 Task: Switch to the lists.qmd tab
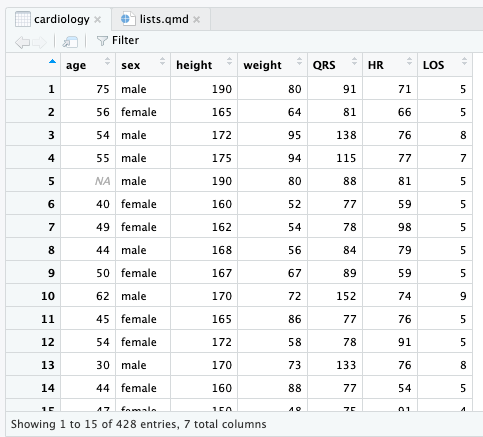161,19
